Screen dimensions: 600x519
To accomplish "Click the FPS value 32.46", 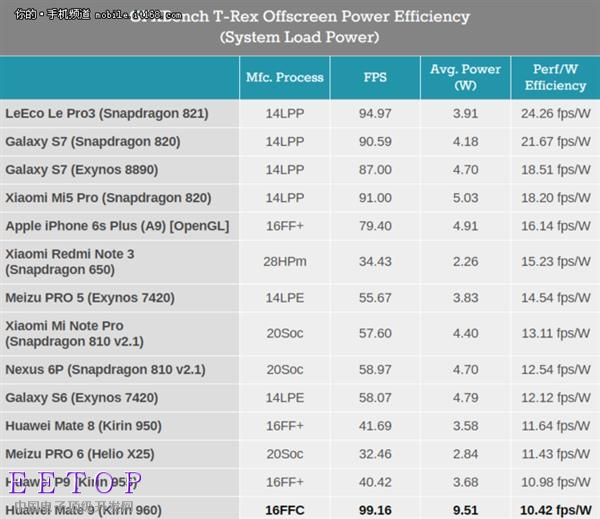I will (375, 454).
